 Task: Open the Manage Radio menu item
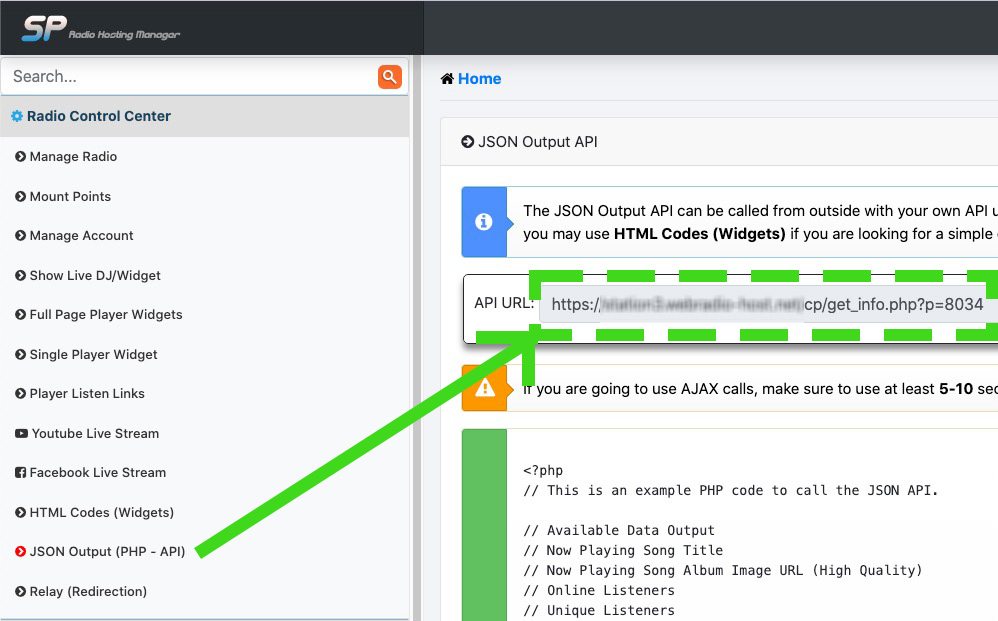click(73, 157)
